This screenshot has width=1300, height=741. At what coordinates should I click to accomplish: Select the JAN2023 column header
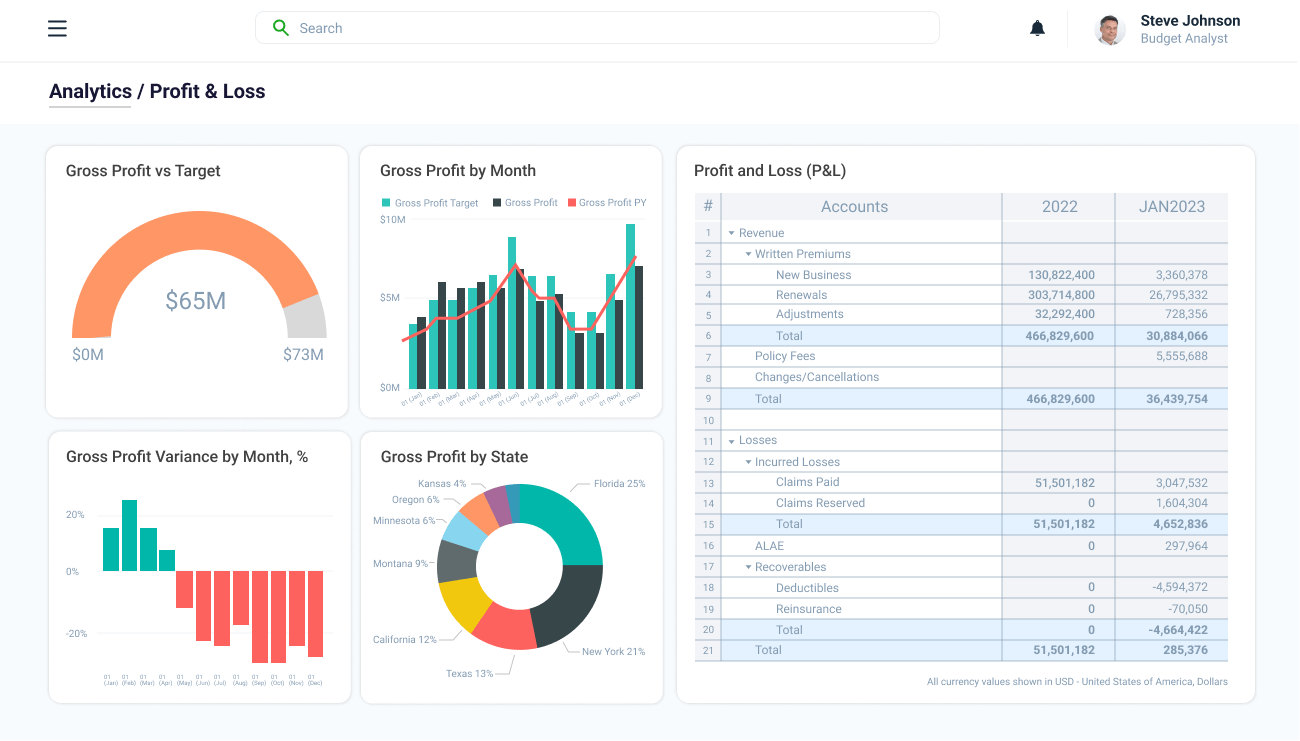[x=1171, y=207]
